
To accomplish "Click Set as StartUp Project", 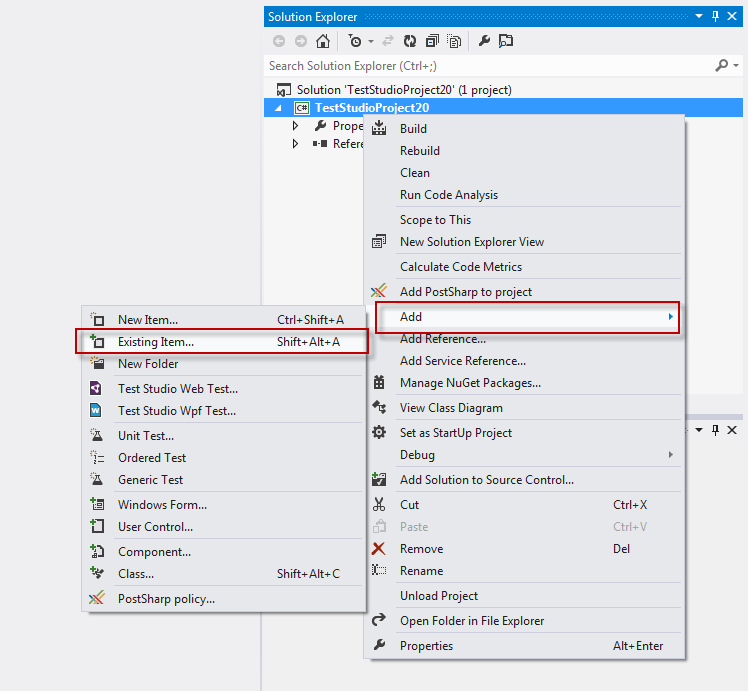I will [524, 433].
